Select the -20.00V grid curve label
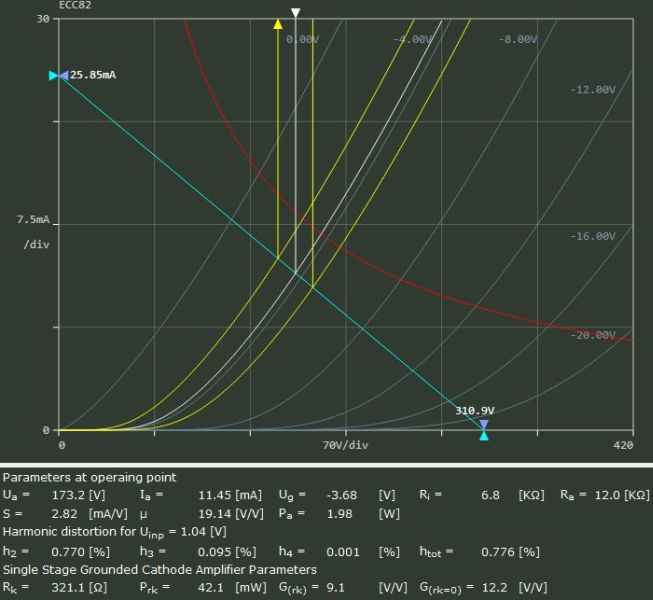 593,335
